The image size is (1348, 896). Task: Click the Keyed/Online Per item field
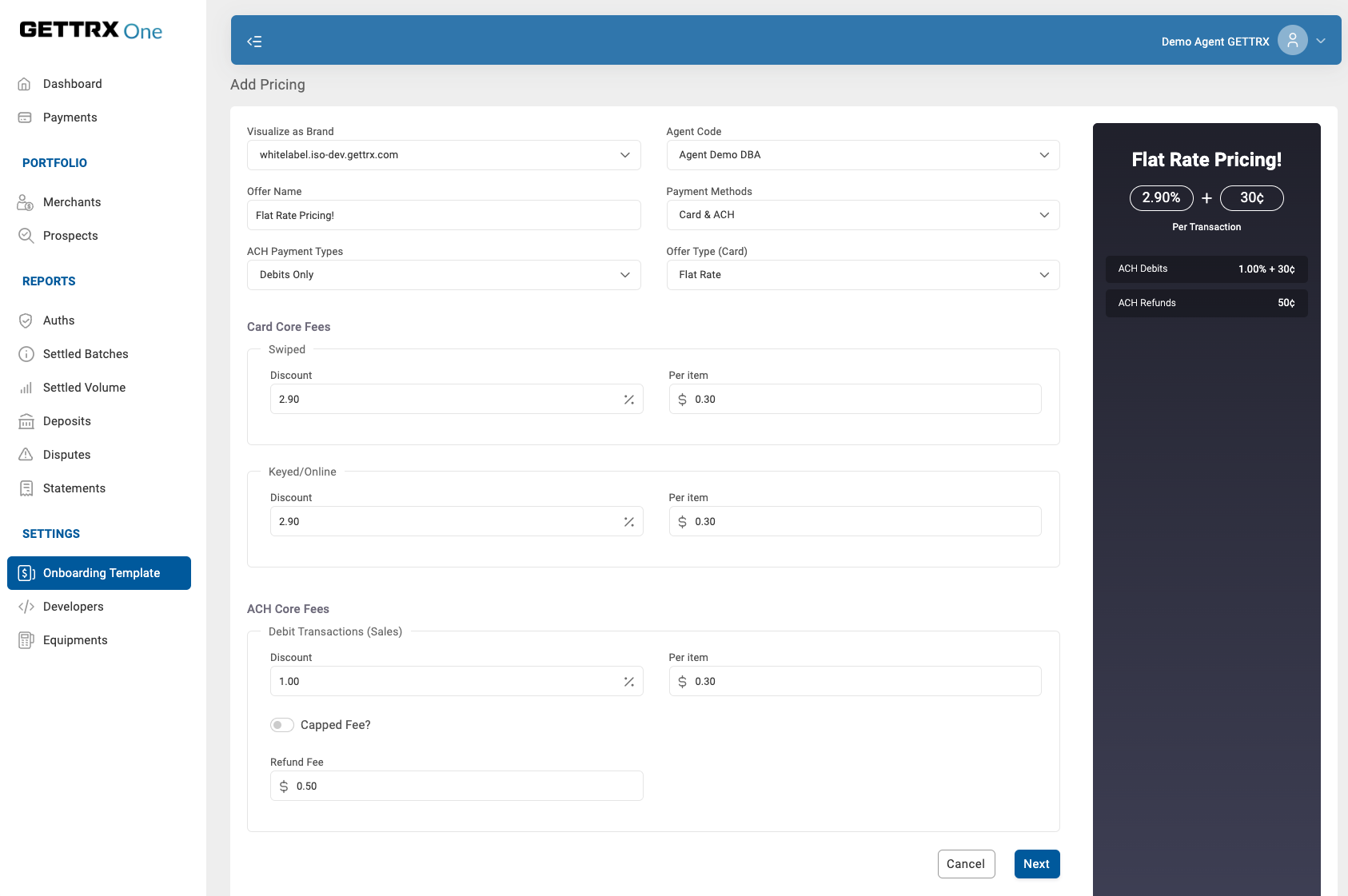pos(855,521)
